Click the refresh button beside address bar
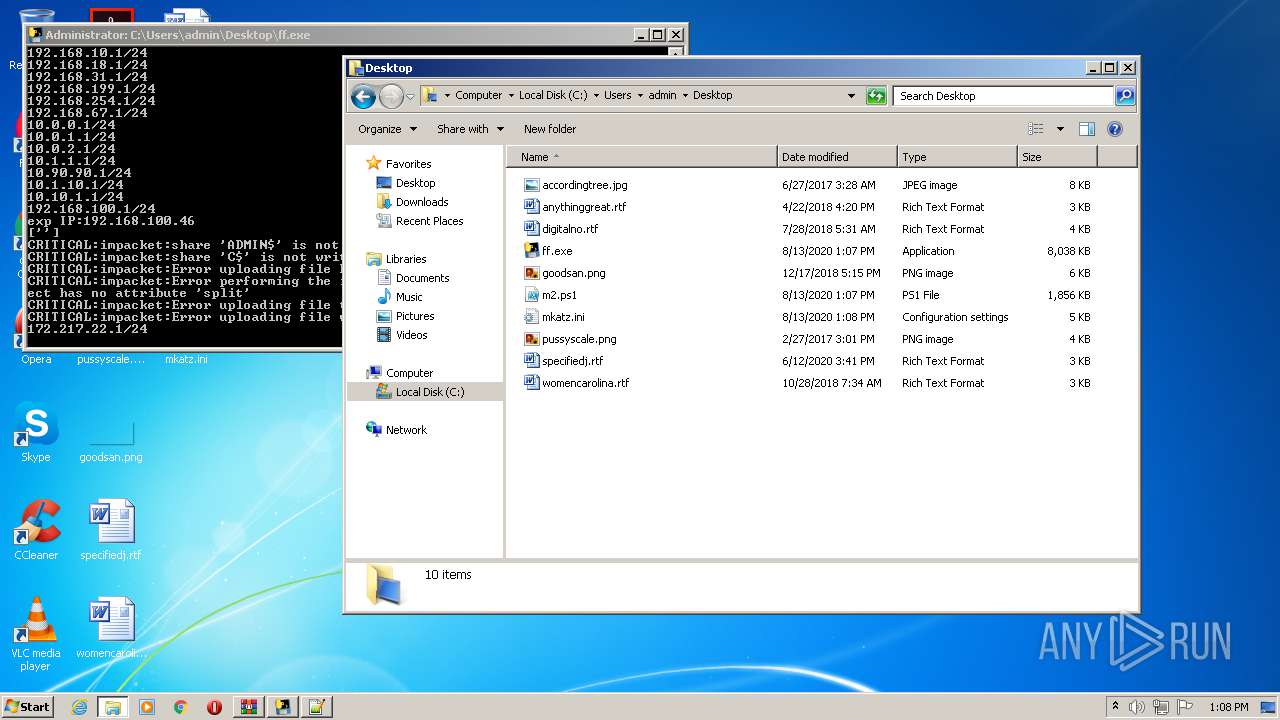The height and width of the screenshot is (720, 1280). coord(876,96)
